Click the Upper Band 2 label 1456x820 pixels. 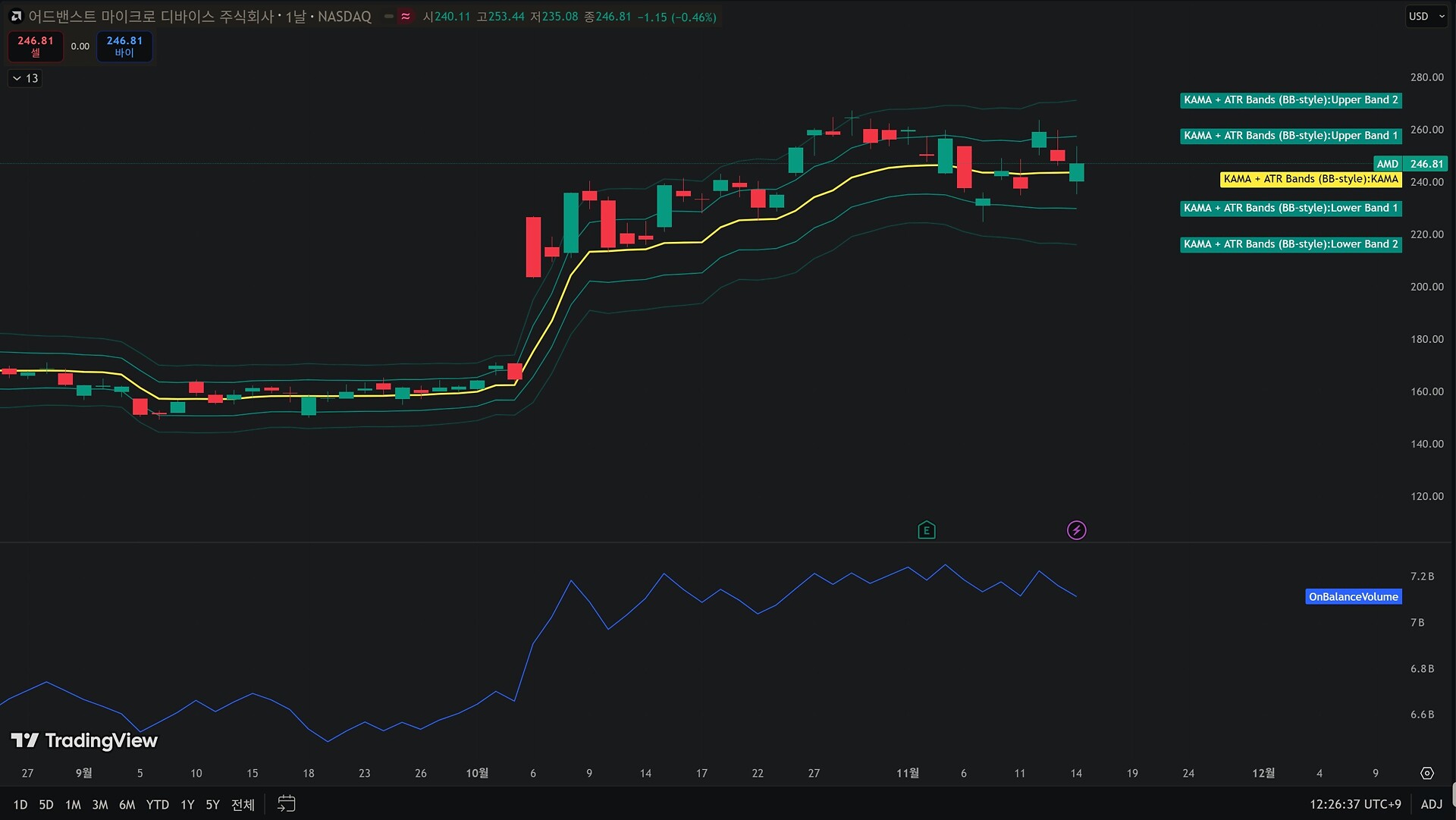1290,100
